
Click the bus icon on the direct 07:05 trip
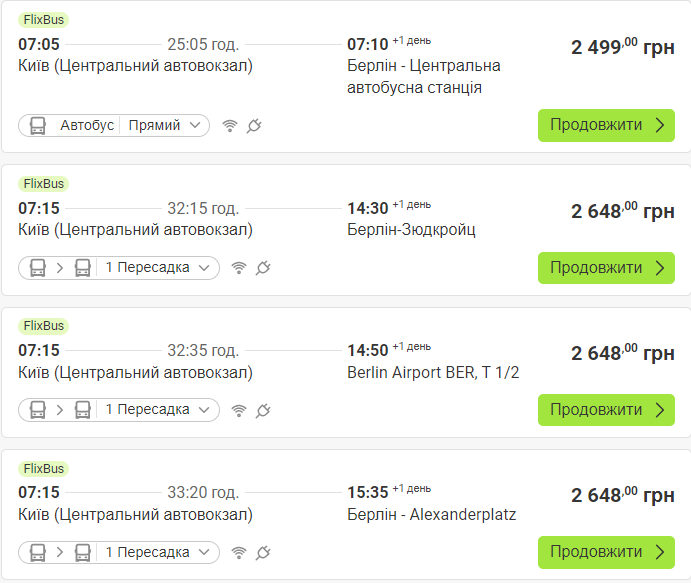(x=38, y=126)
